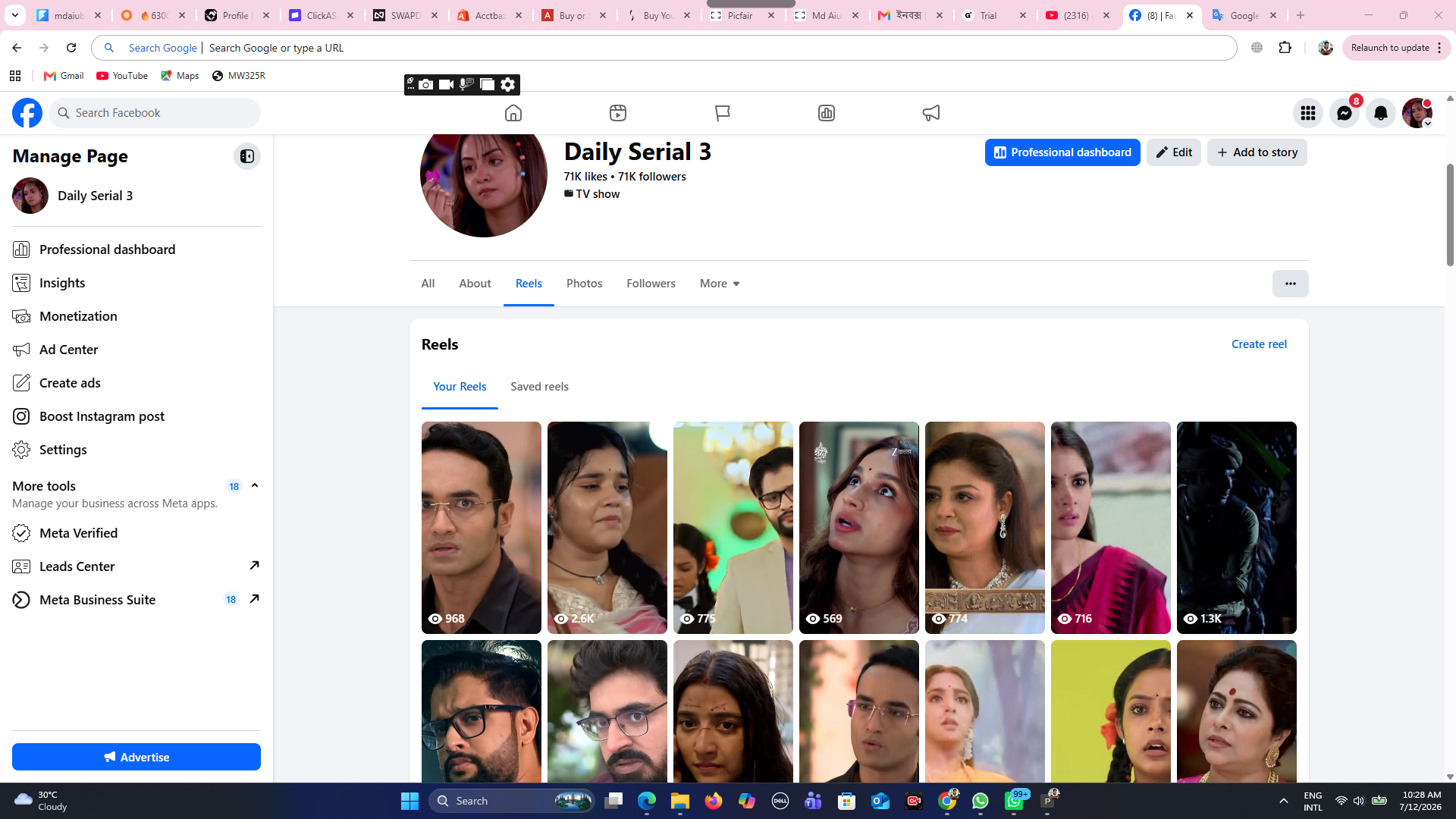The height and width of the screenshot is (819, 1456).
Task: Click Add to story button
Action: coord(1257,152)
